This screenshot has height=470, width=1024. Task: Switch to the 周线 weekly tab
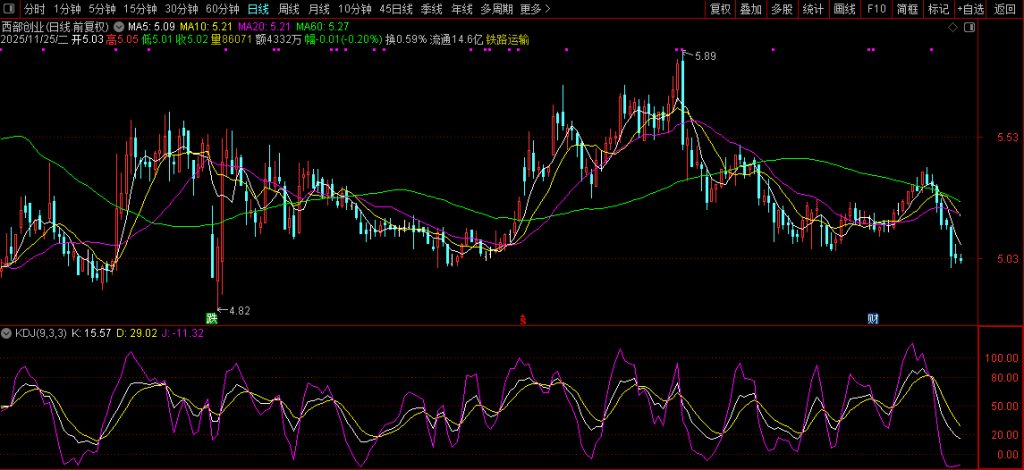coord(289,9)
